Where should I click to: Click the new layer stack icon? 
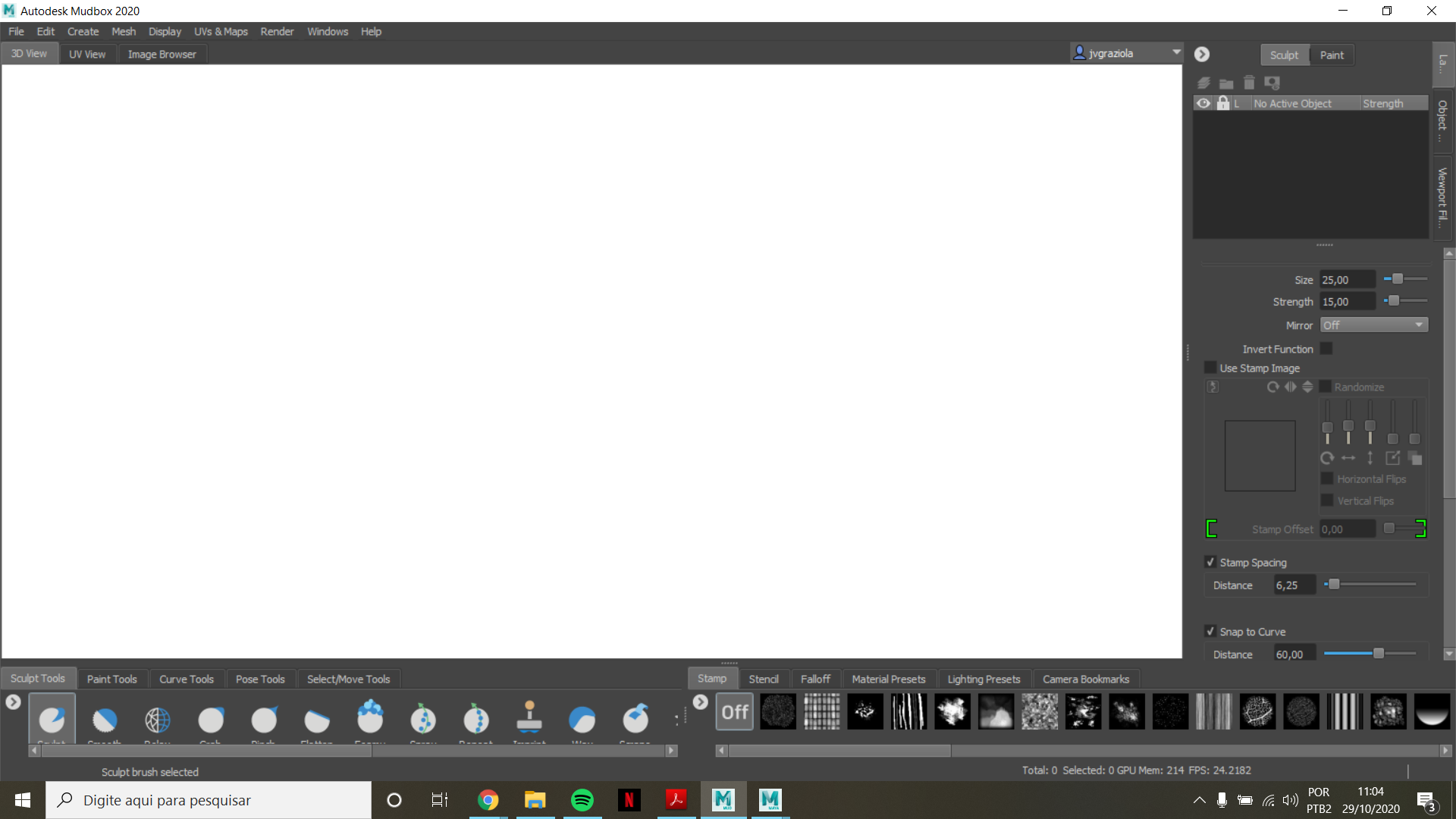[x=1203, y=83]
